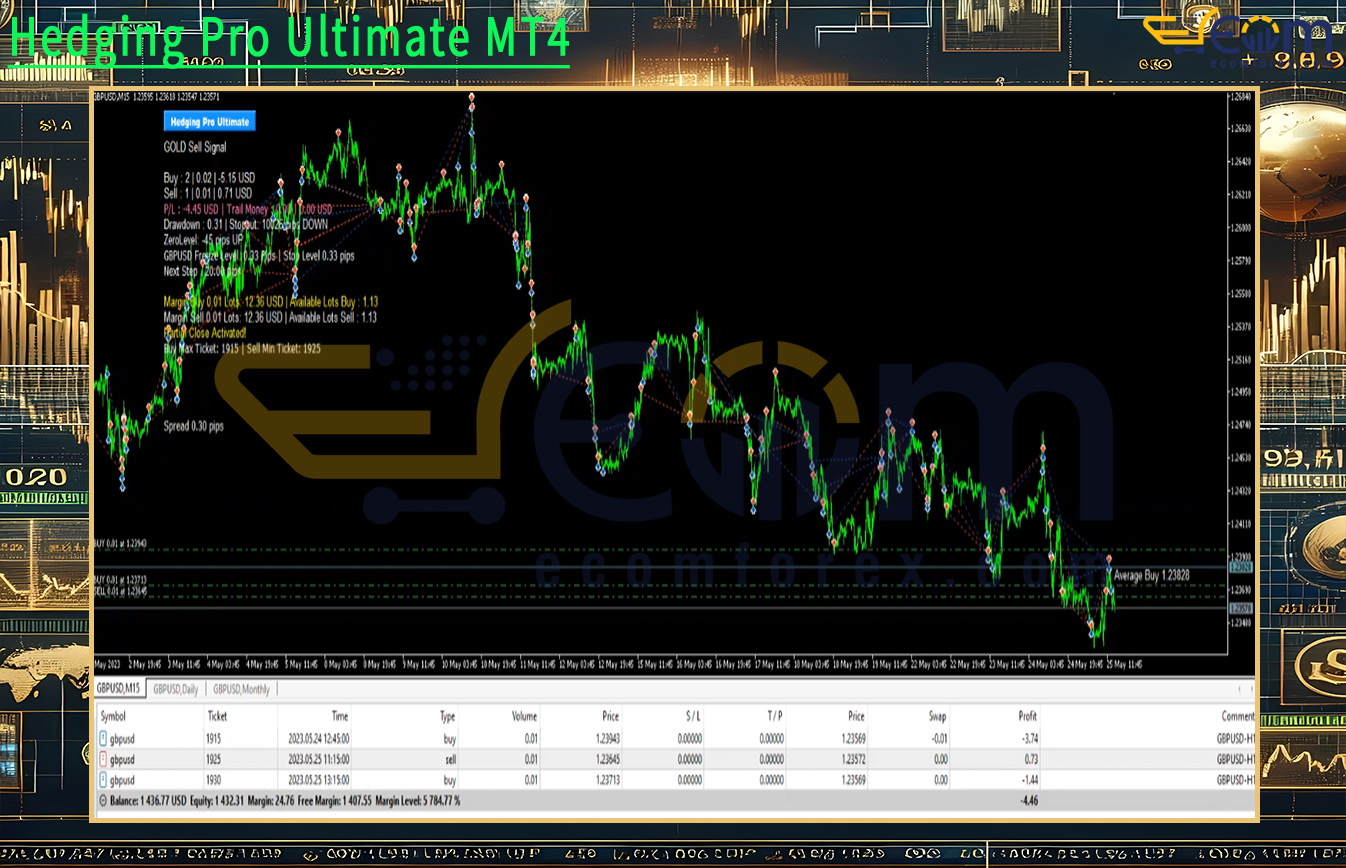Click the Hedging Pro Ultimate blue button
The height and width of the screenshot is (868, 1346).
(209, 121)
